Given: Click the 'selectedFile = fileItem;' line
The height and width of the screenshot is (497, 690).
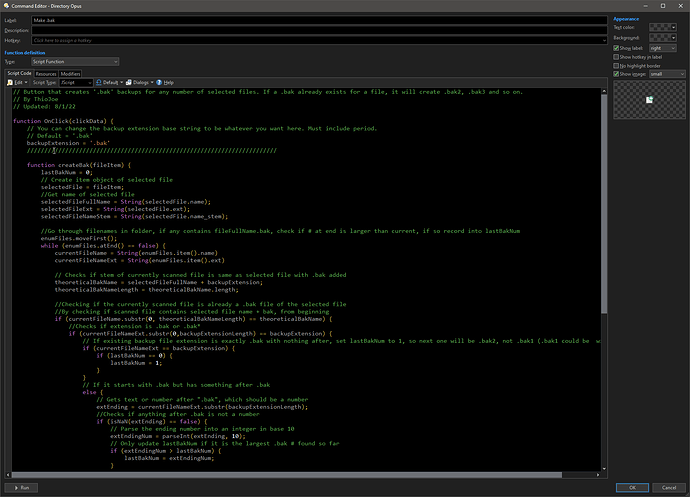Looking at the screenshot, I should point(82,187).
